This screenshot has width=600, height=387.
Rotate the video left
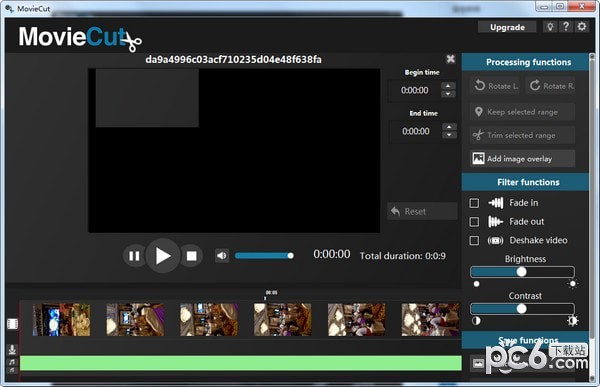496,86
